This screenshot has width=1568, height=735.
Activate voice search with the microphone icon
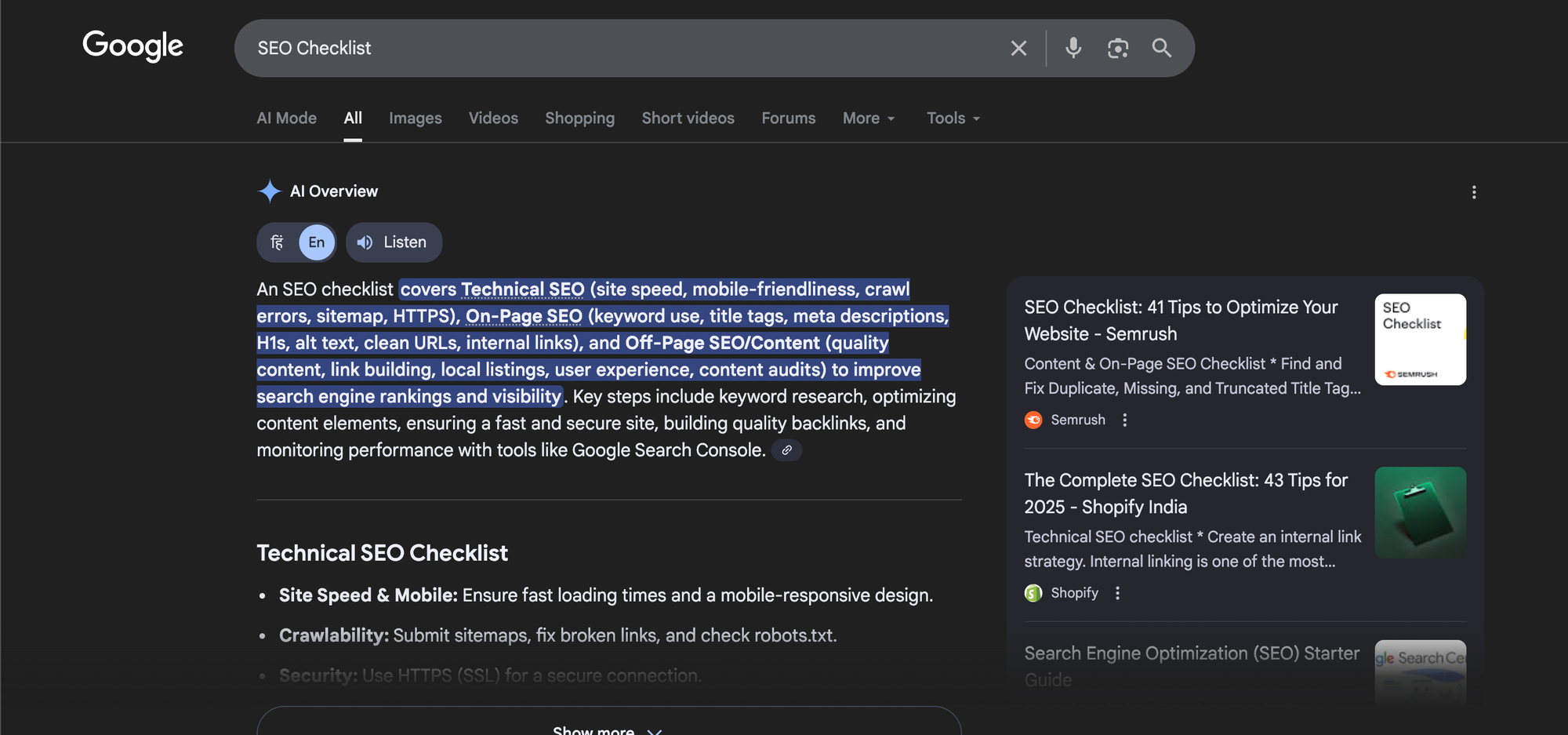[x=1073, y=48]
